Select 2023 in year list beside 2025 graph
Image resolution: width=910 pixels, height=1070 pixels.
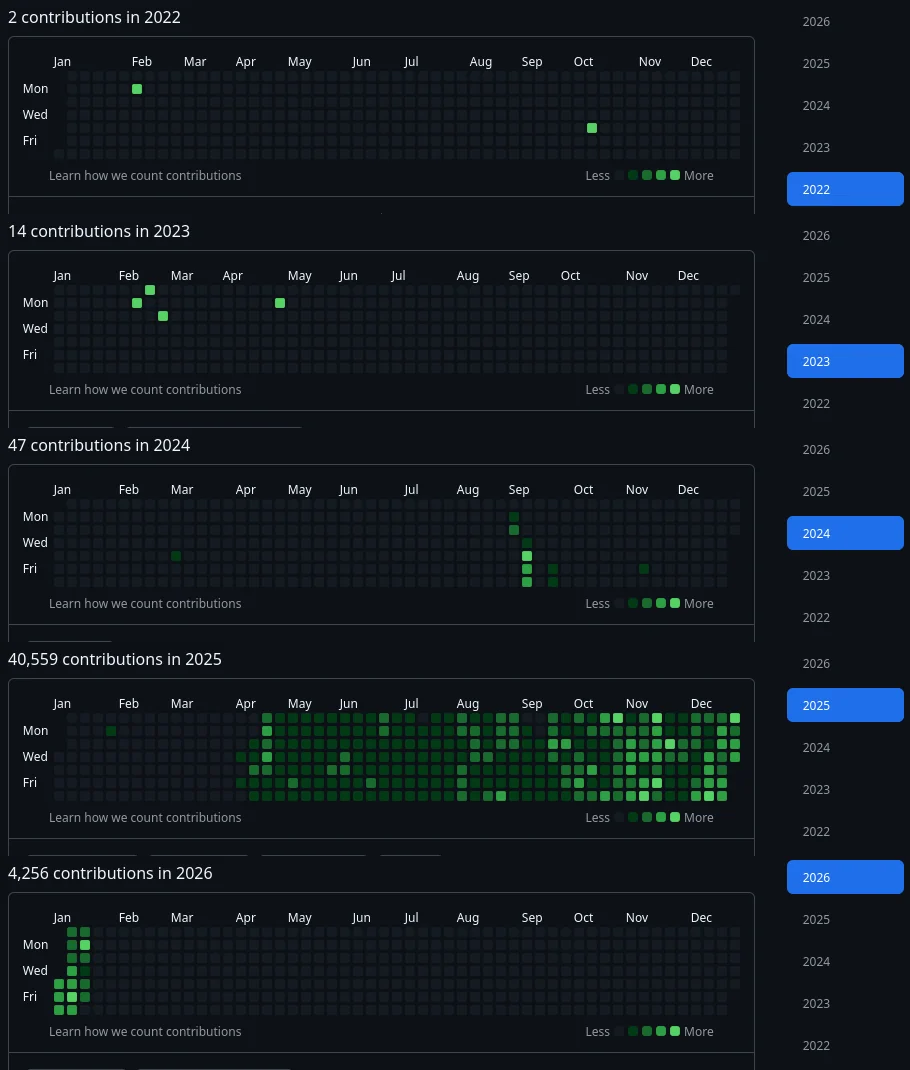click(x=816, y=790)
